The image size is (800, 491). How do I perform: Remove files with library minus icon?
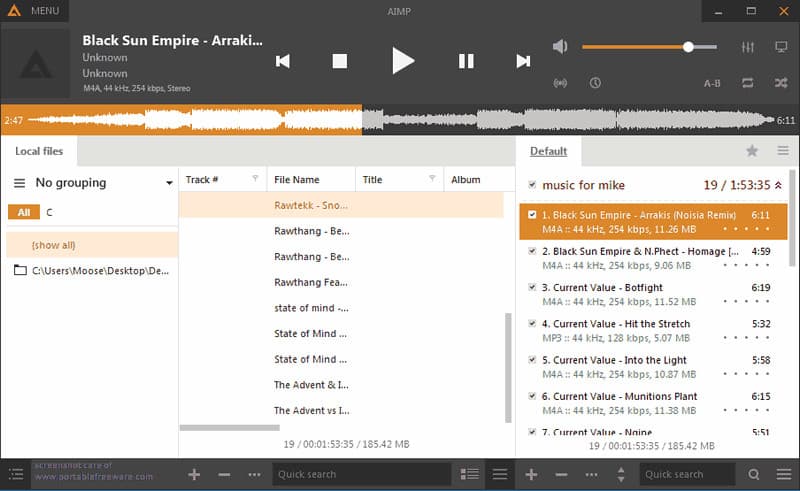click(x=224, y=475)
